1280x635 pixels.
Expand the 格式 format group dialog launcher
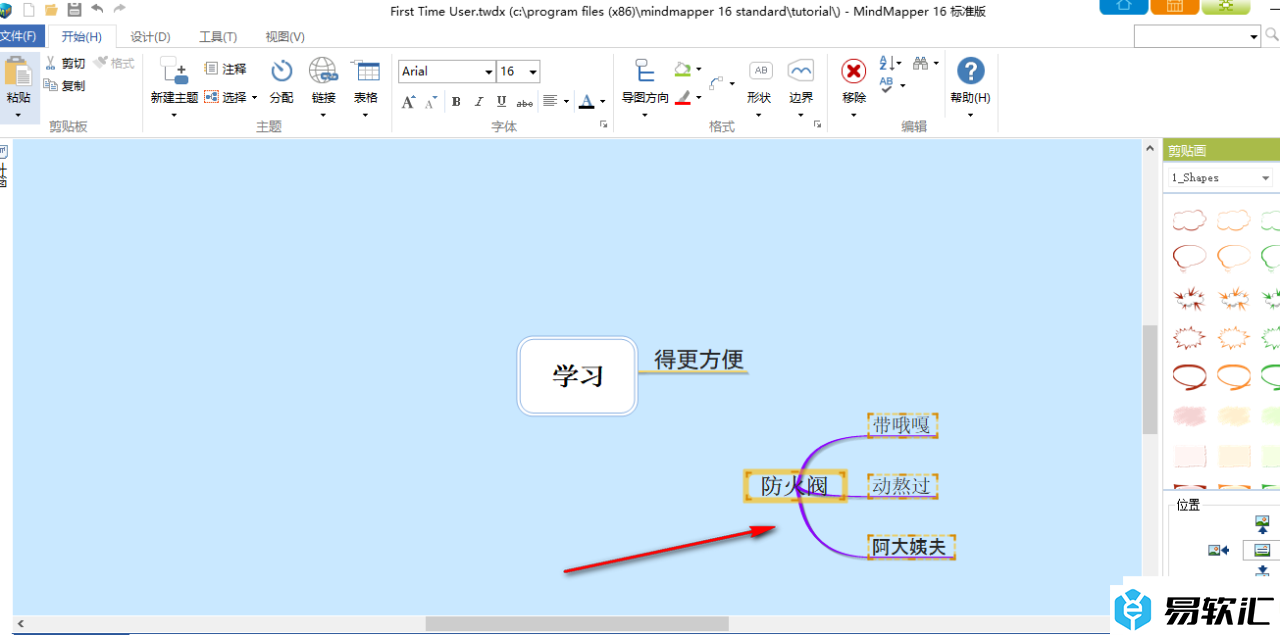click(x=818, y=124)
